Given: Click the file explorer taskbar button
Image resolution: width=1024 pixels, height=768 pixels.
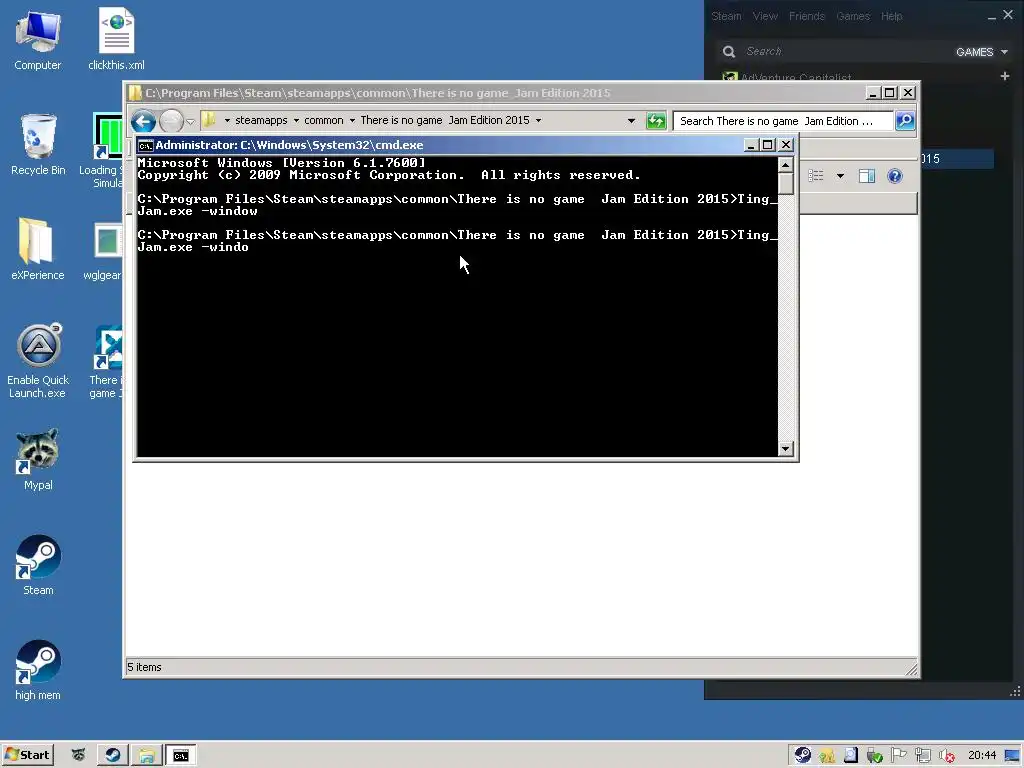Looking at the screenshot, I should (x=146, y=755).
